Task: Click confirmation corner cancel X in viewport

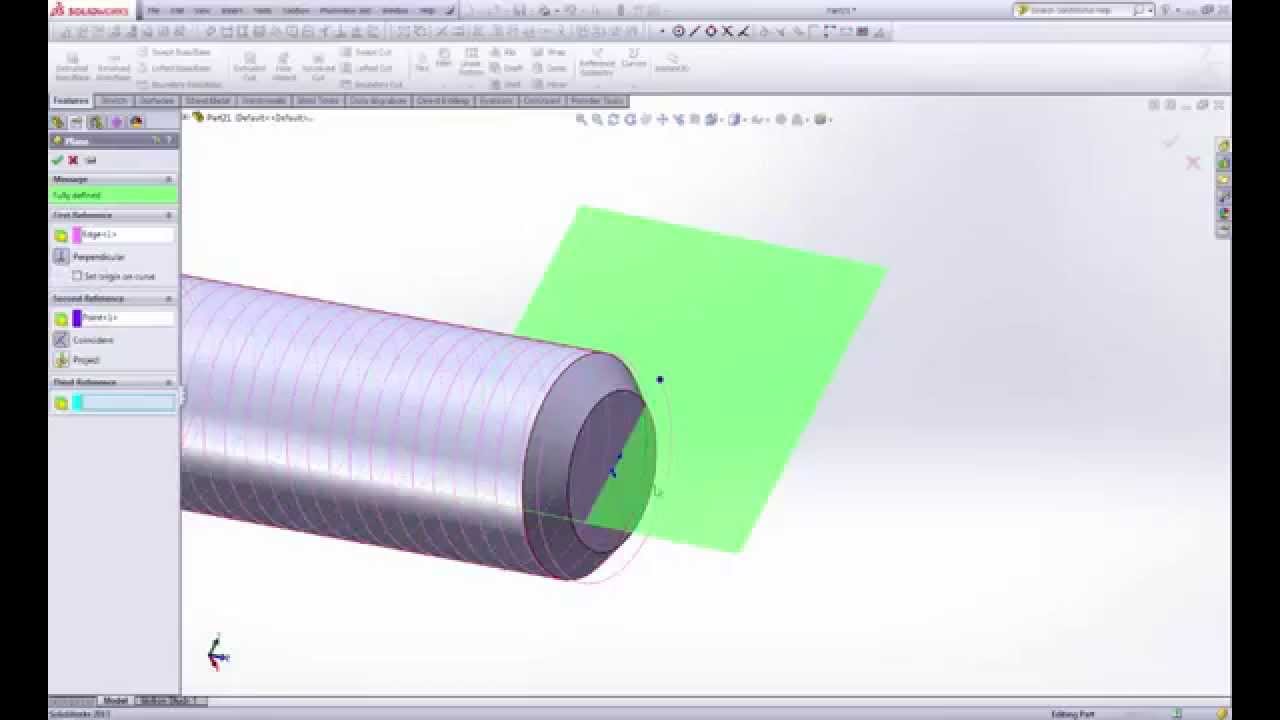Action: (1193, 162)
